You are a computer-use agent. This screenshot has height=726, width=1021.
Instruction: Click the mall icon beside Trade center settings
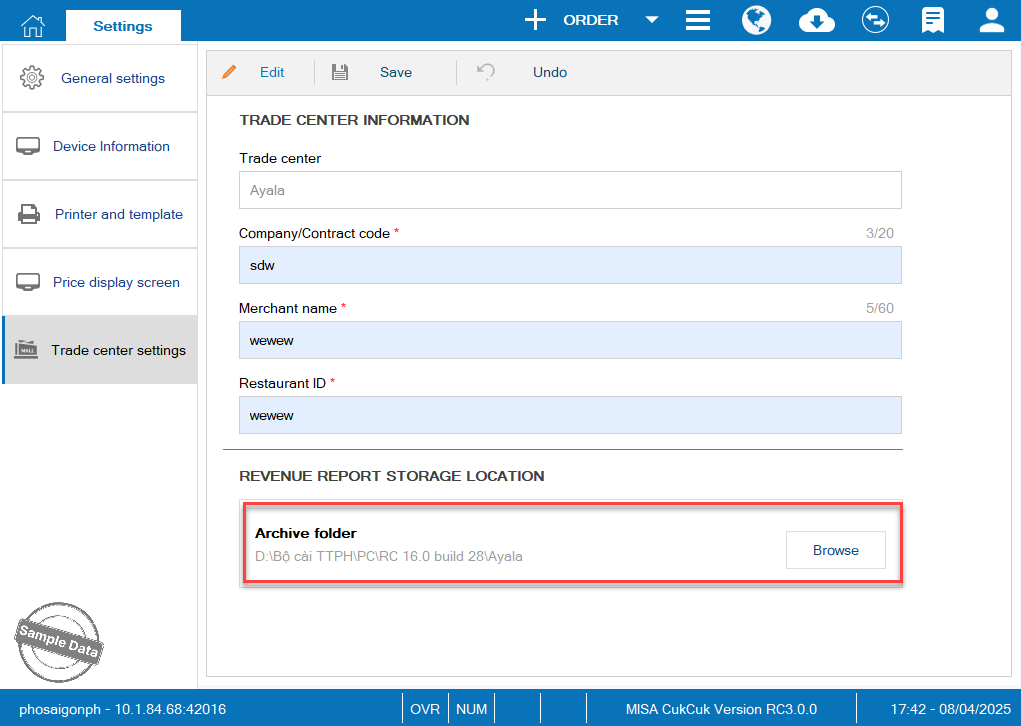26,350
